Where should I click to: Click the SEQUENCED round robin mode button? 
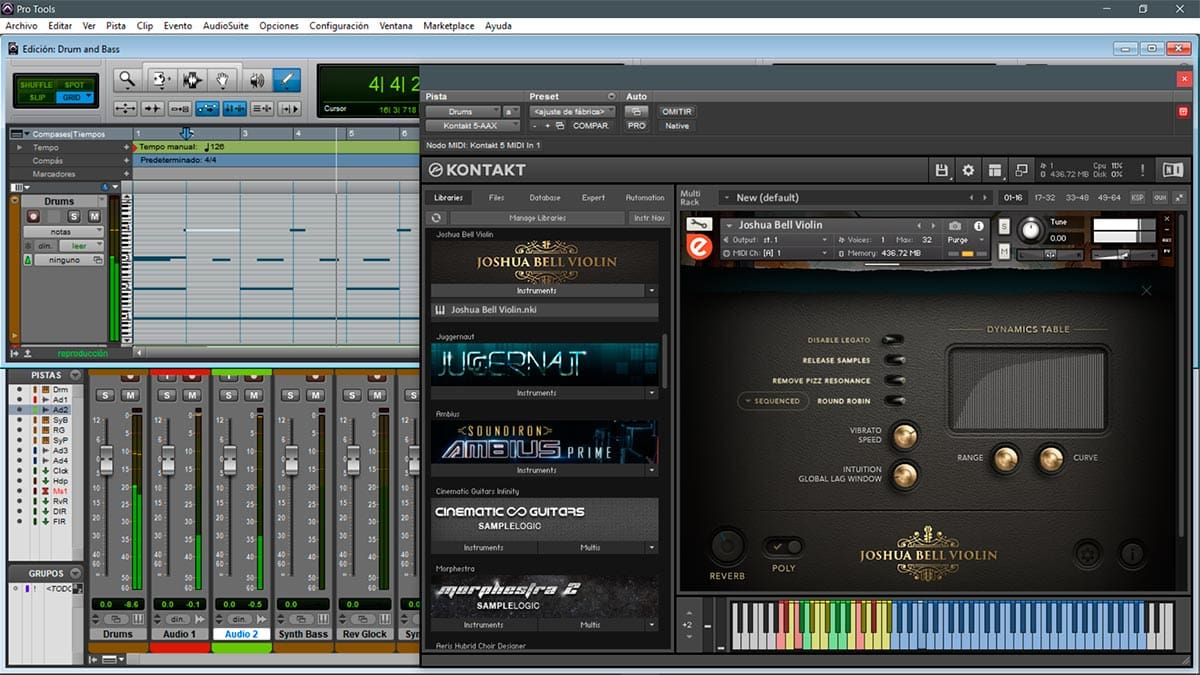(774, 401)
